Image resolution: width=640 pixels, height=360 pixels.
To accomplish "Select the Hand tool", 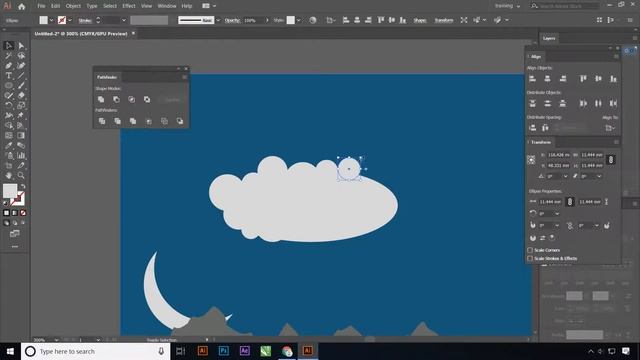I will 9,176.
